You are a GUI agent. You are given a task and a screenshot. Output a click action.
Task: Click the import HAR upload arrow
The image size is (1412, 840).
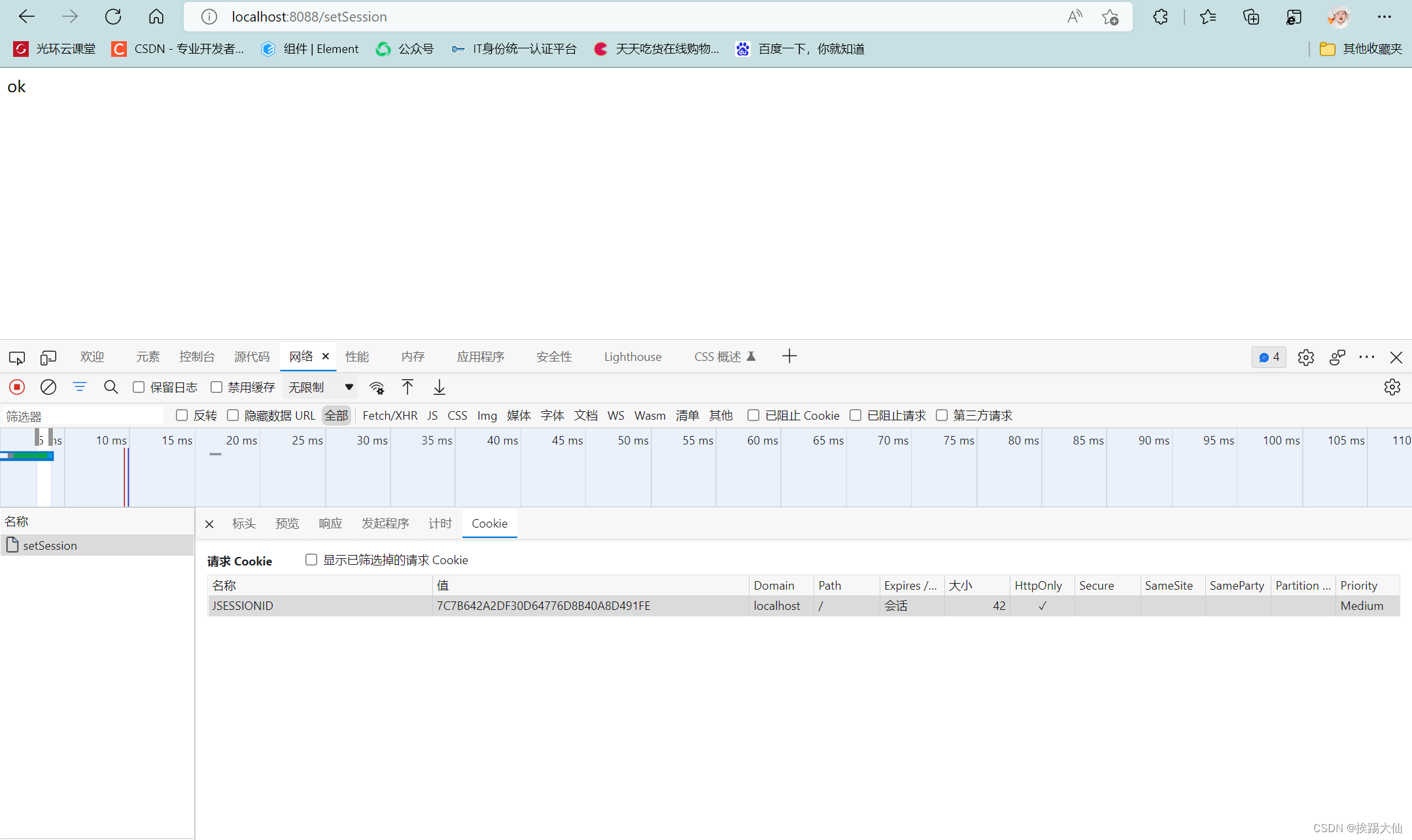[x=407, y=387]
